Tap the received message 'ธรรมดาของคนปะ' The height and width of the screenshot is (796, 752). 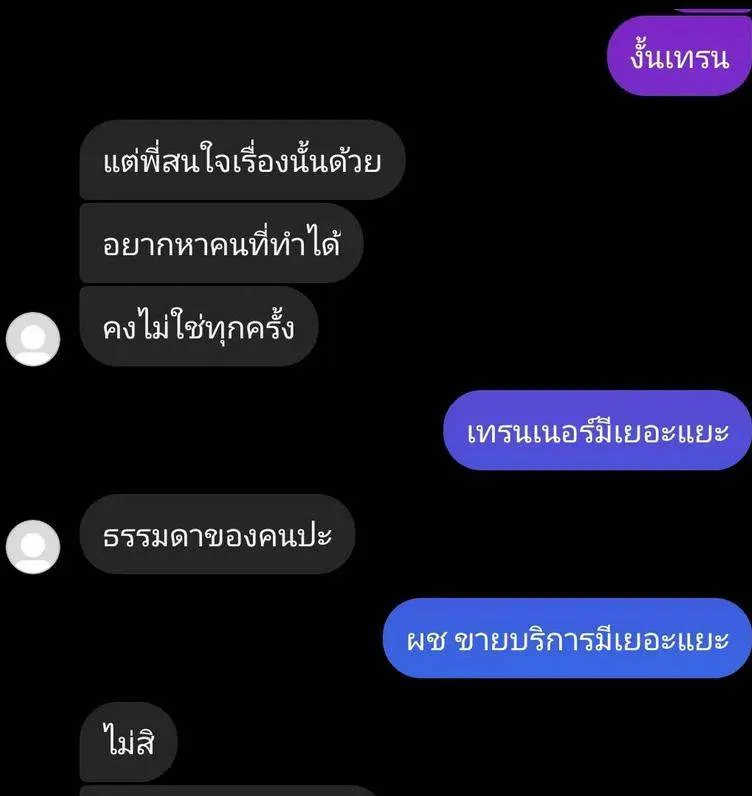tap(217, 534)
